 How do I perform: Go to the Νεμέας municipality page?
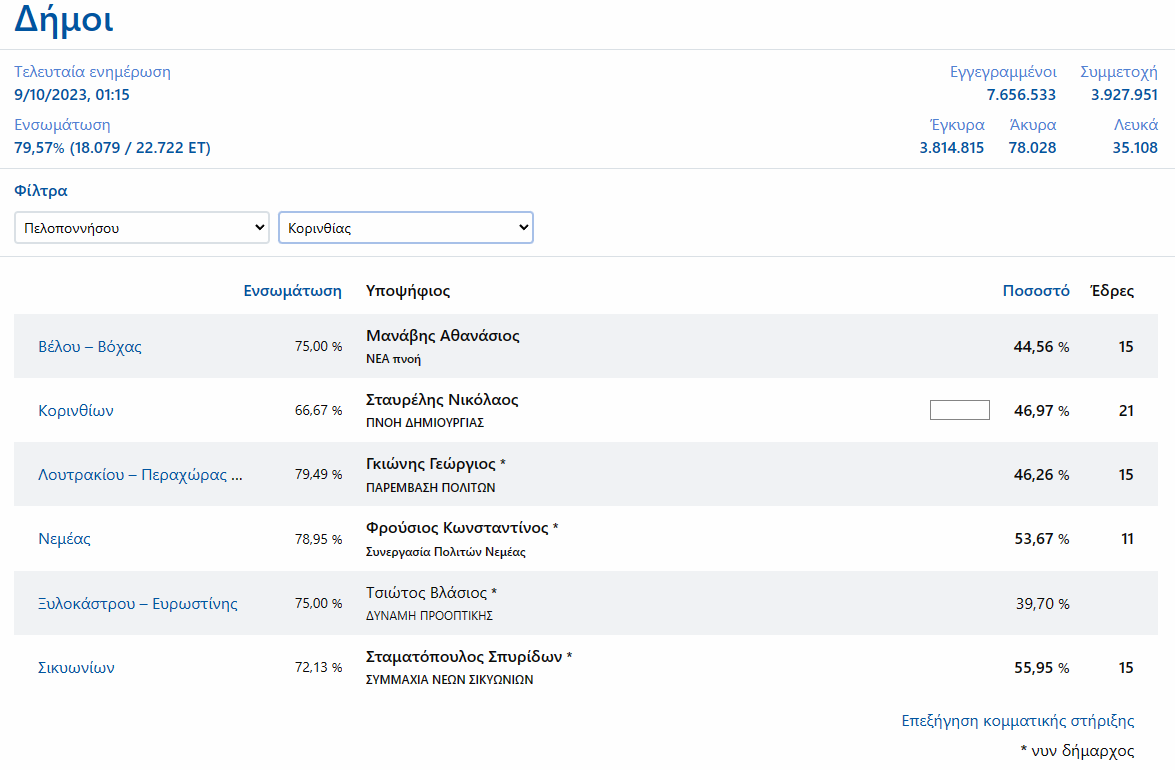pos(64,539)
